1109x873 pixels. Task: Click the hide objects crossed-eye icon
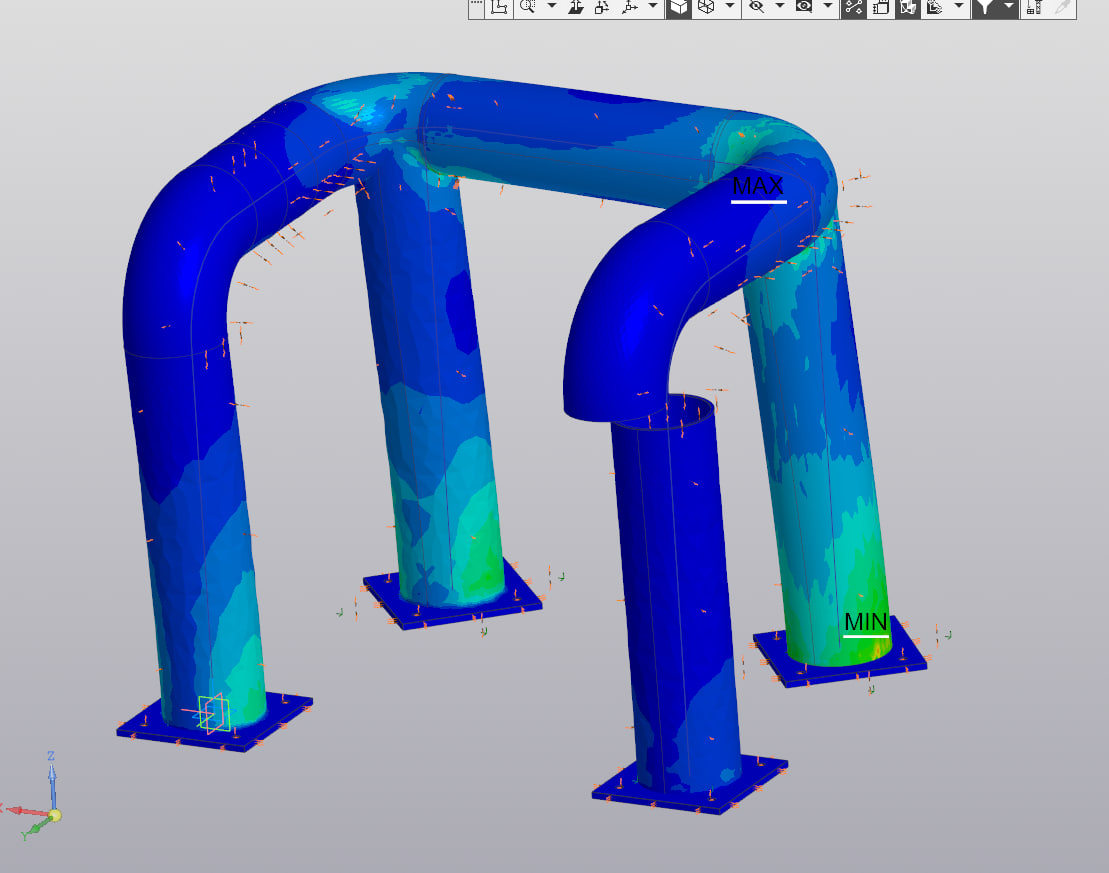point(756,7)
